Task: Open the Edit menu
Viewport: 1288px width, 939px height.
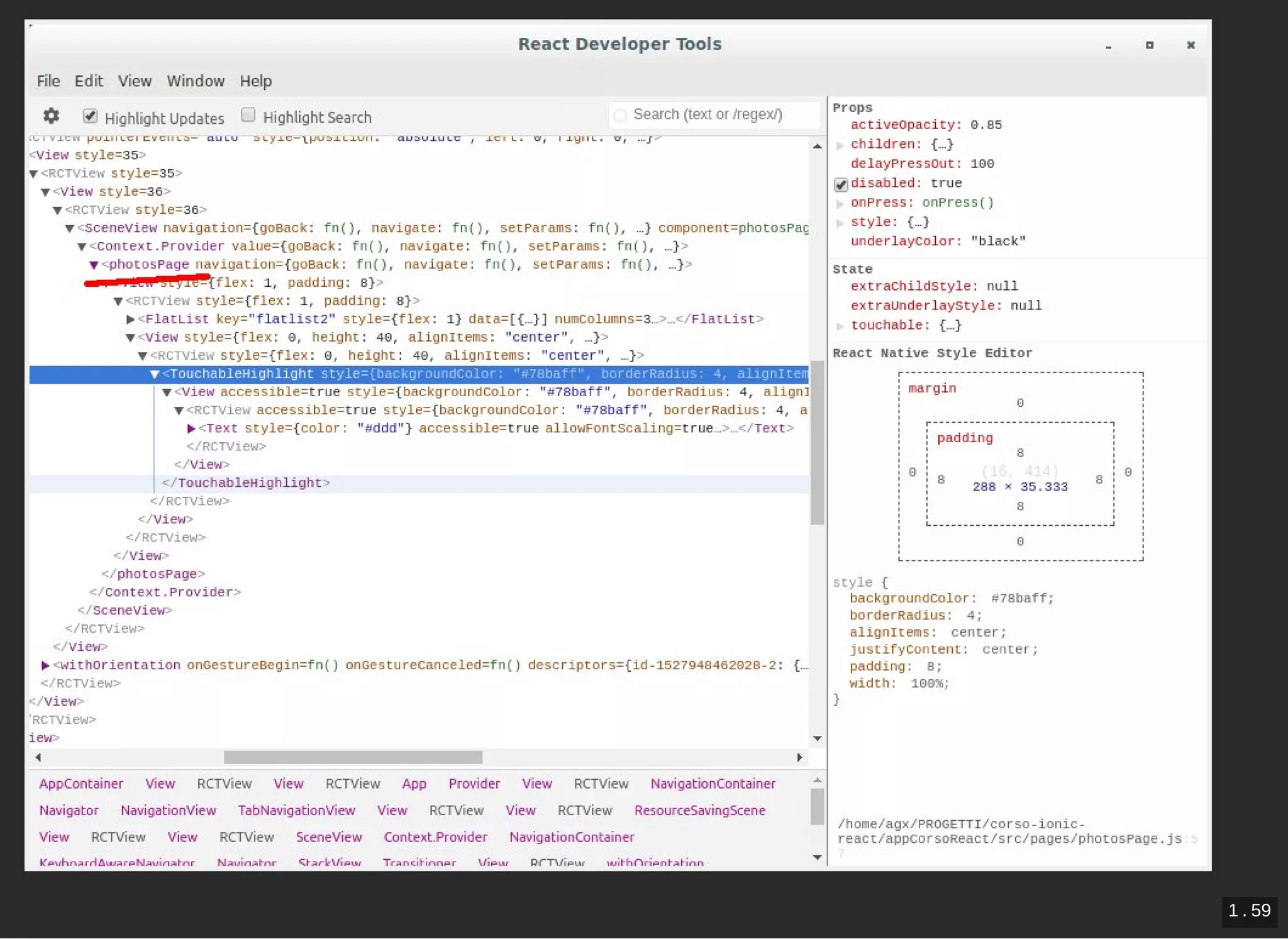Action: [88, 81]
